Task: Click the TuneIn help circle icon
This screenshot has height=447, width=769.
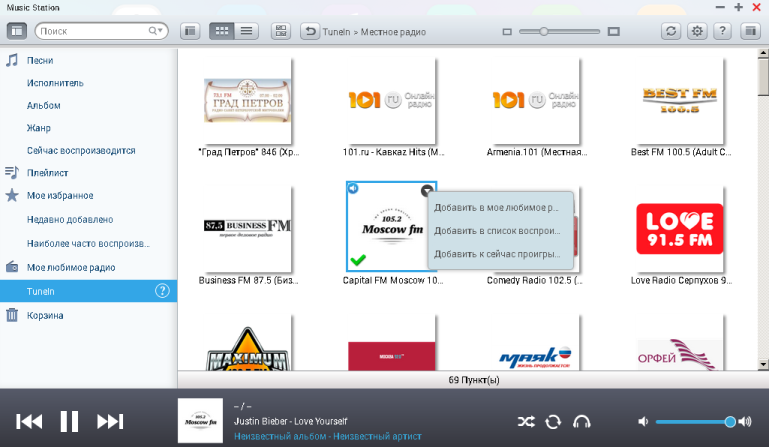Action: coord(162,291)
